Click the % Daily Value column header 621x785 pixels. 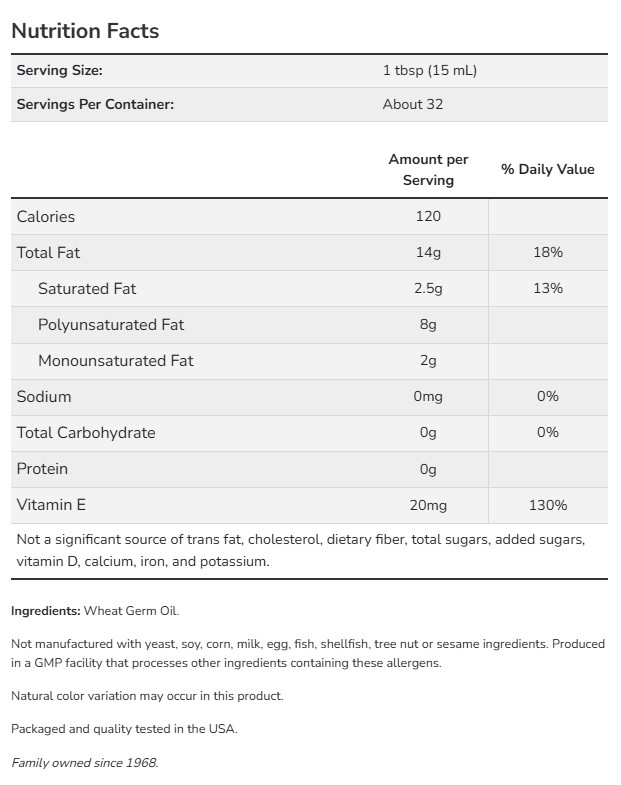pyautogui.click(x=548, y=169)
